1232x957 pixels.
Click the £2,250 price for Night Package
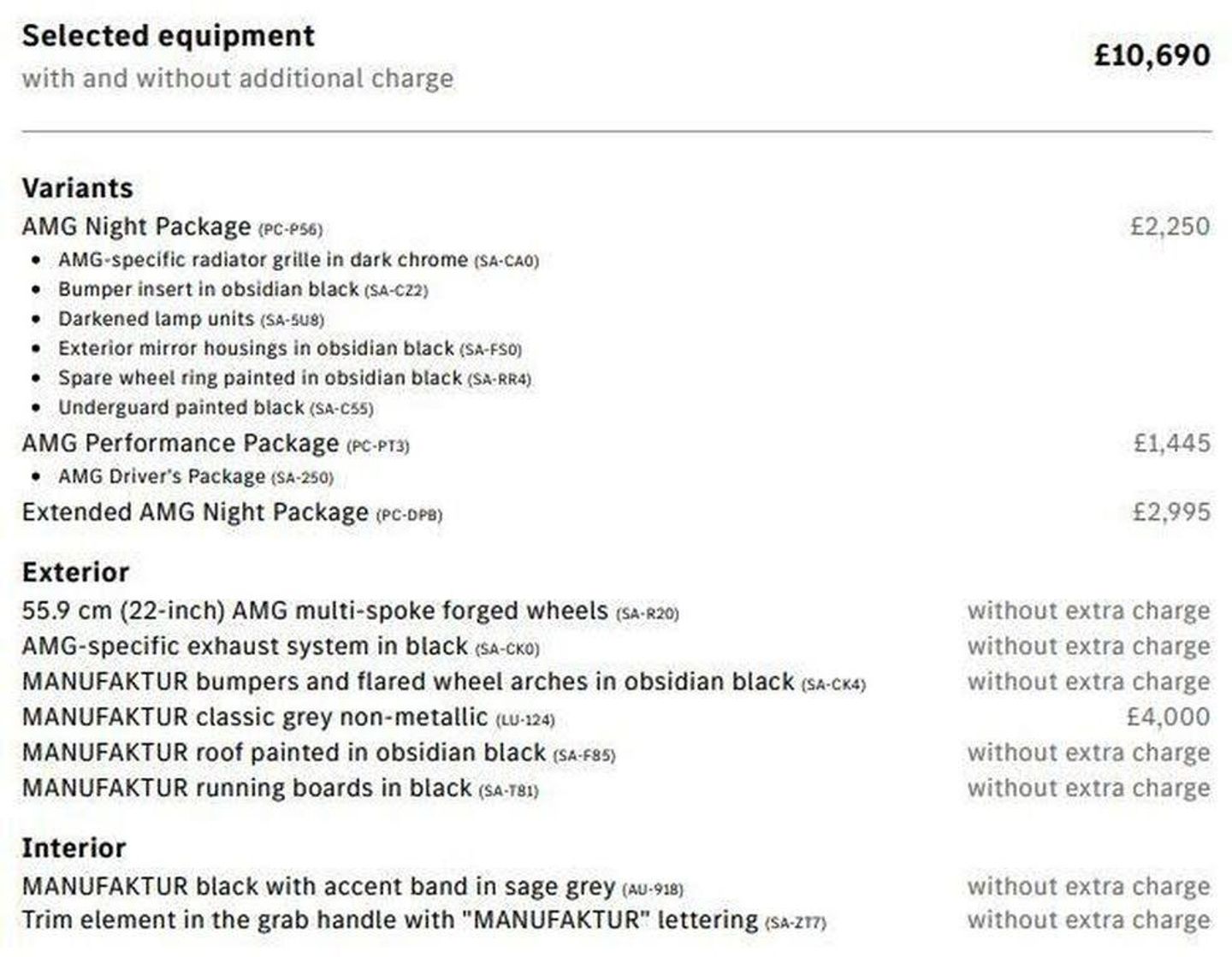pos(1170,227)
